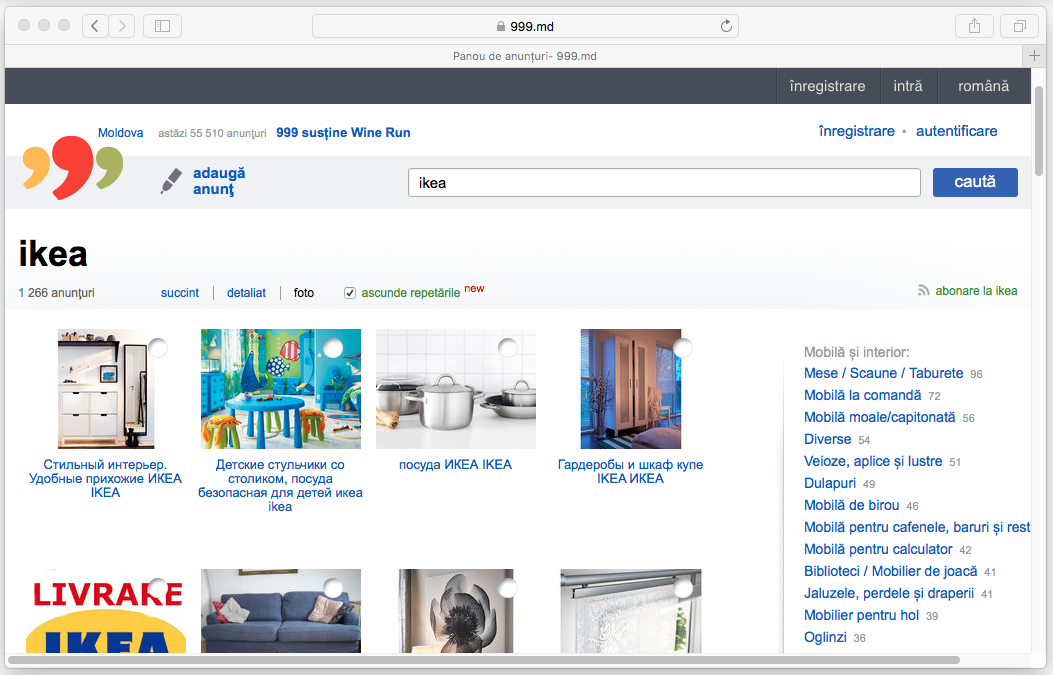The image size is (1053, 675).
Task: Click the horizontal scrollbar at the bottom
Action: tap(484, 660)
